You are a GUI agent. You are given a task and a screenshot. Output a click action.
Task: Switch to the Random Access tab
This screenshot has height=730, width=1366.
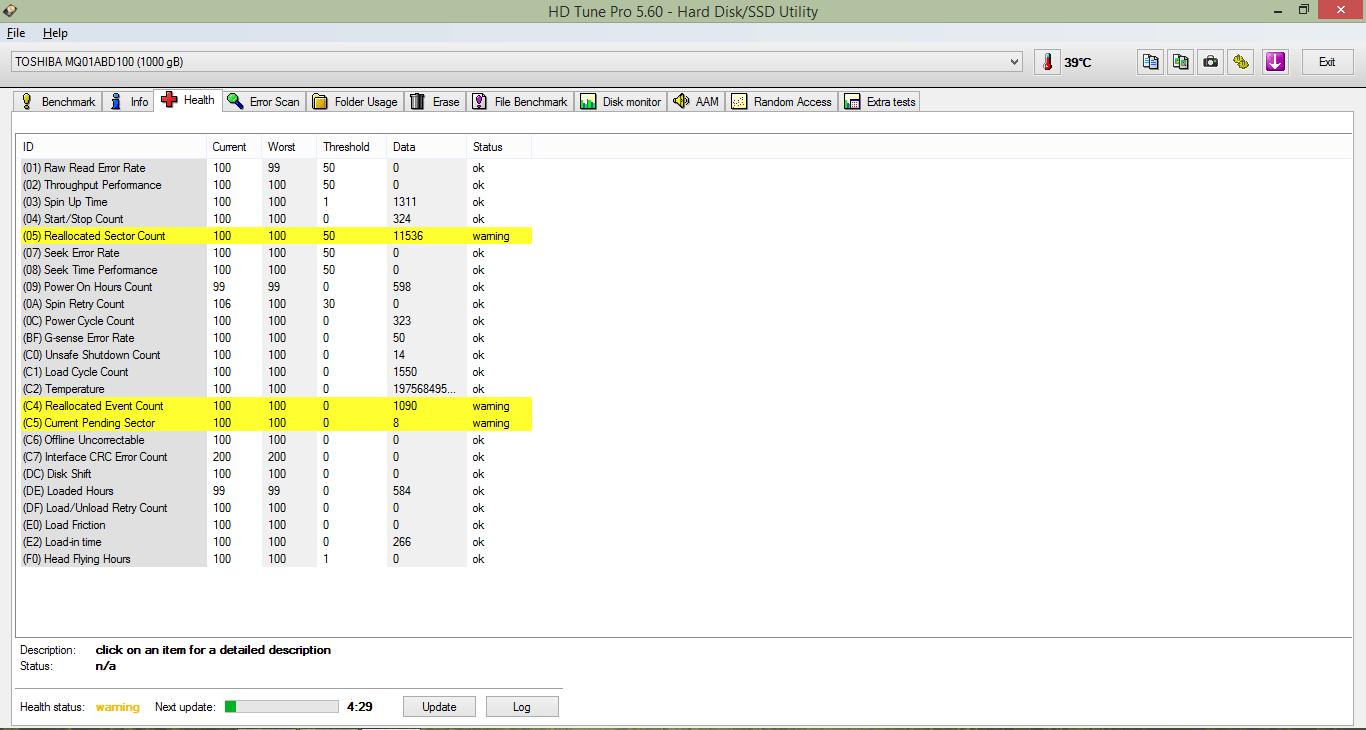click(x=782, y=101)
